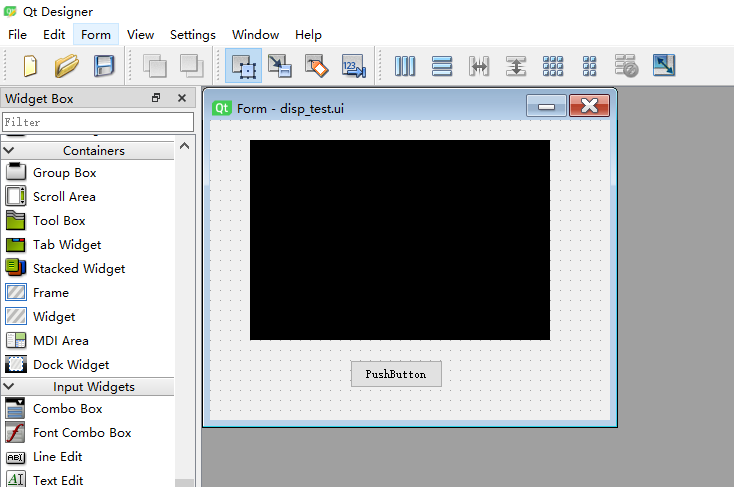Select Combo Box widget

(88, 409)
